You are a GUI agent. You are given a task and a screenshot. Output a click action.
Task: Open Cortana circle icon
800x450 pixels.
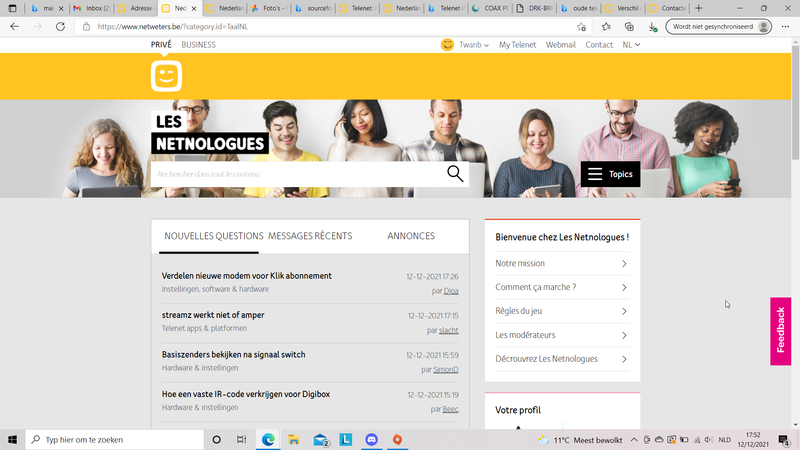216,439
